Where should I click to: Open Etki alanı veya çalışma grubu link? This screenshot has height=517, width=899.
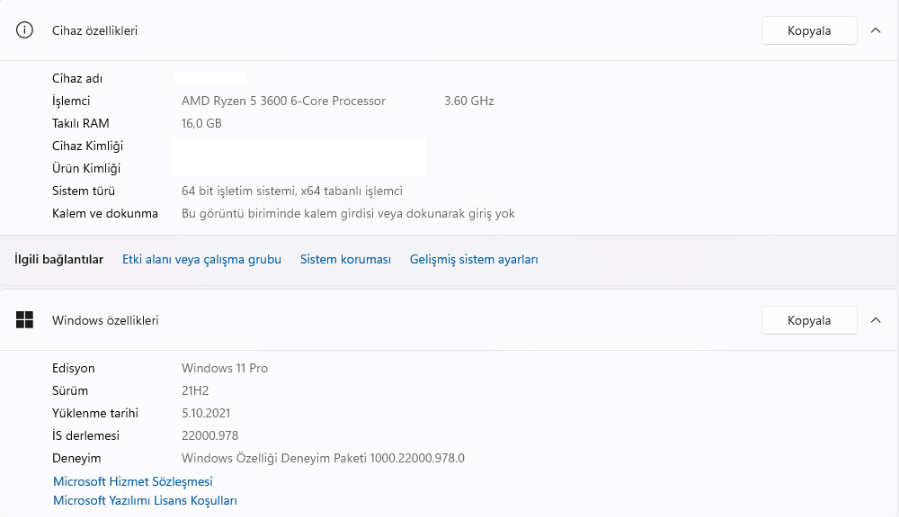click(202, 259)
